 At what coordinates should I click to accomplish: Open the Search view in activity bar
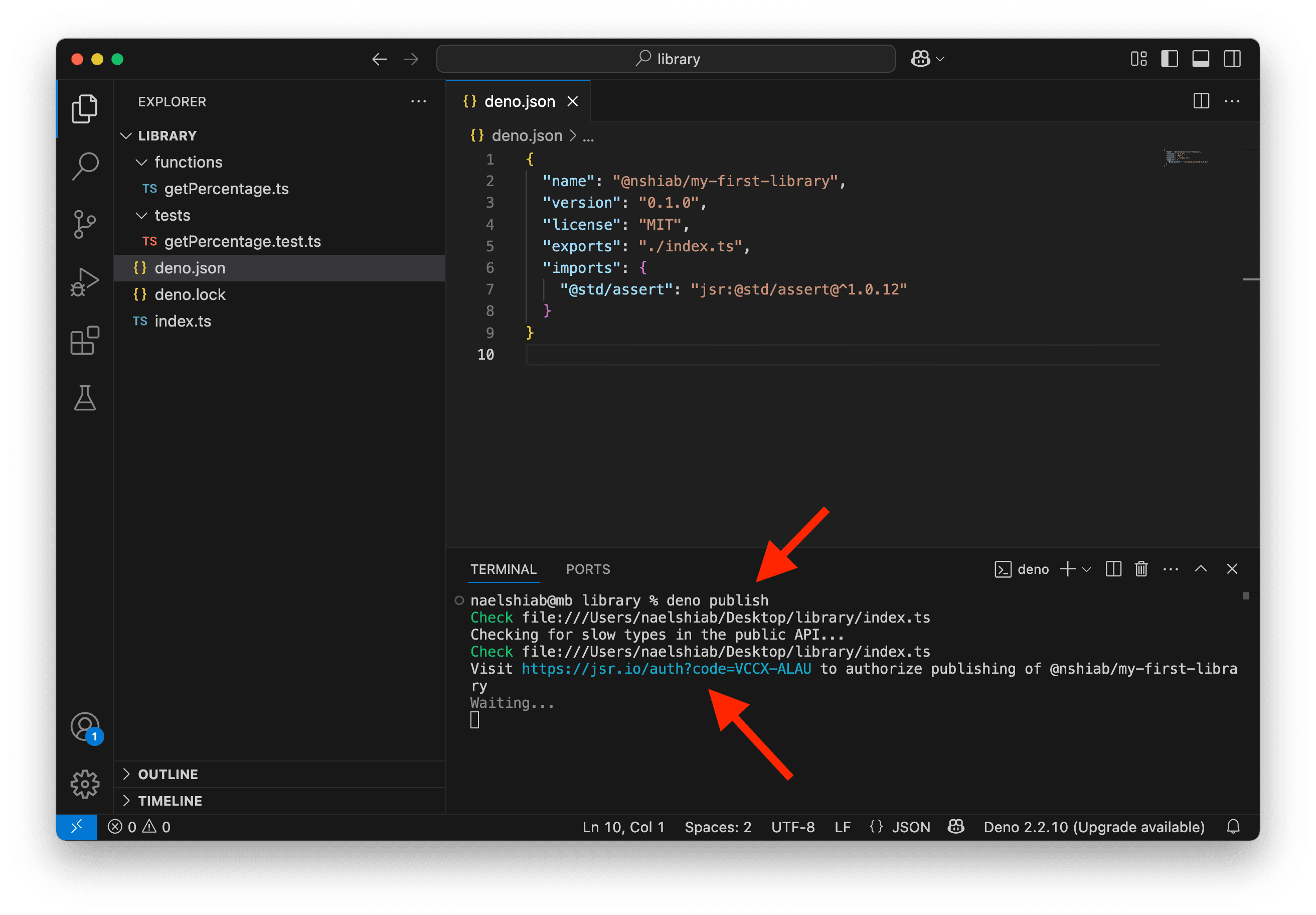pos(85,166)
